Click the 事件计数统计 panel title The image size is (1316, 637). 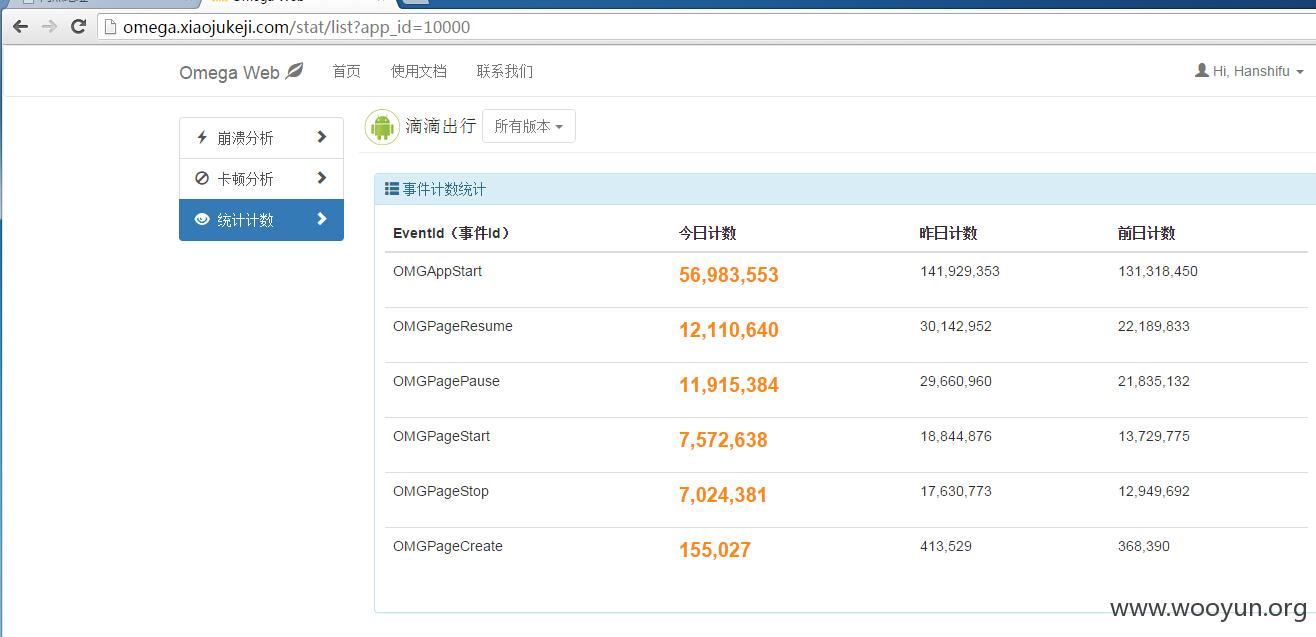pyautogui.click(x=444, y=189)
